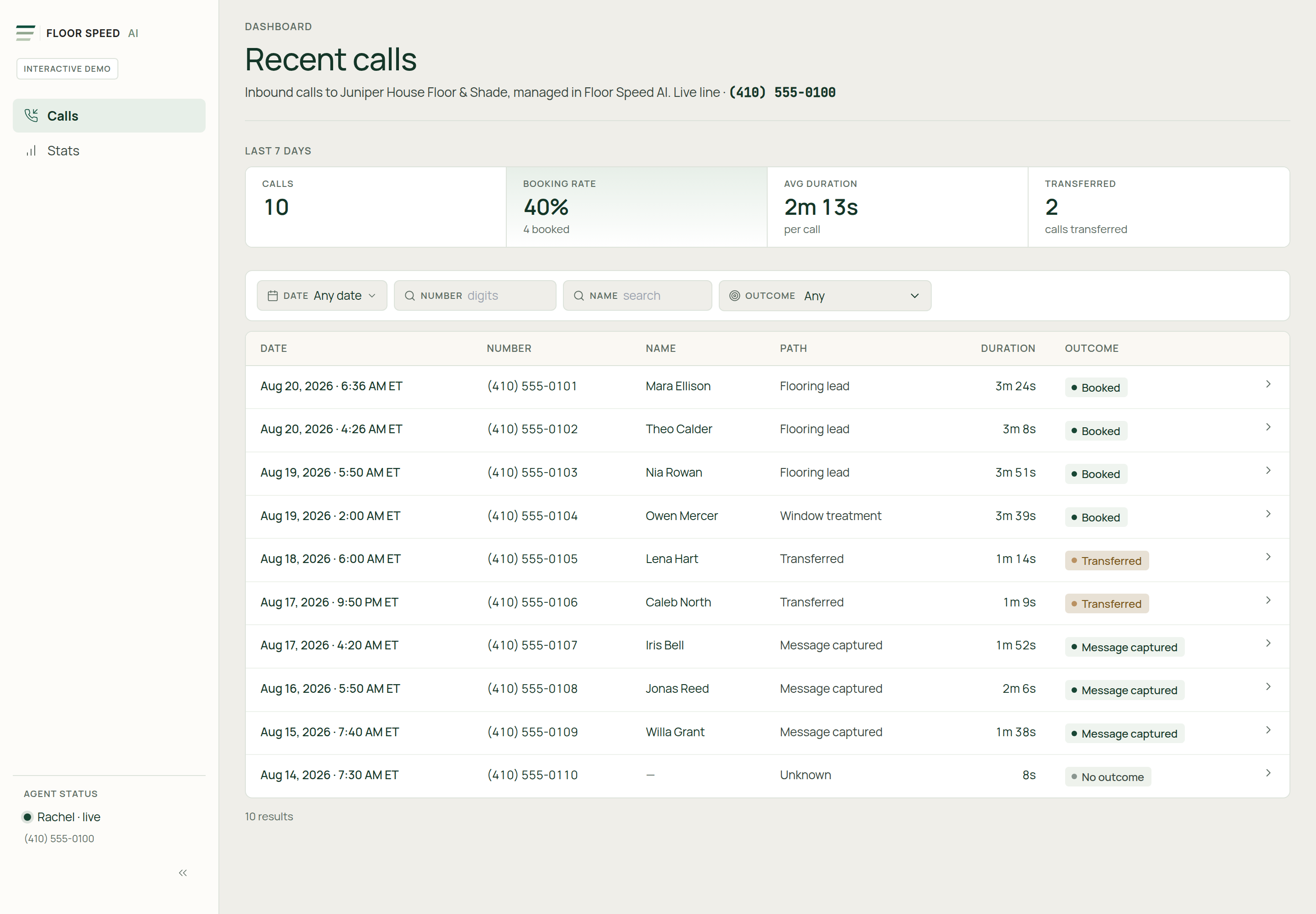The width and height of the screenshot is (1316, 914).
Task: Click the No outcome badge
Action: point(1108,777)
